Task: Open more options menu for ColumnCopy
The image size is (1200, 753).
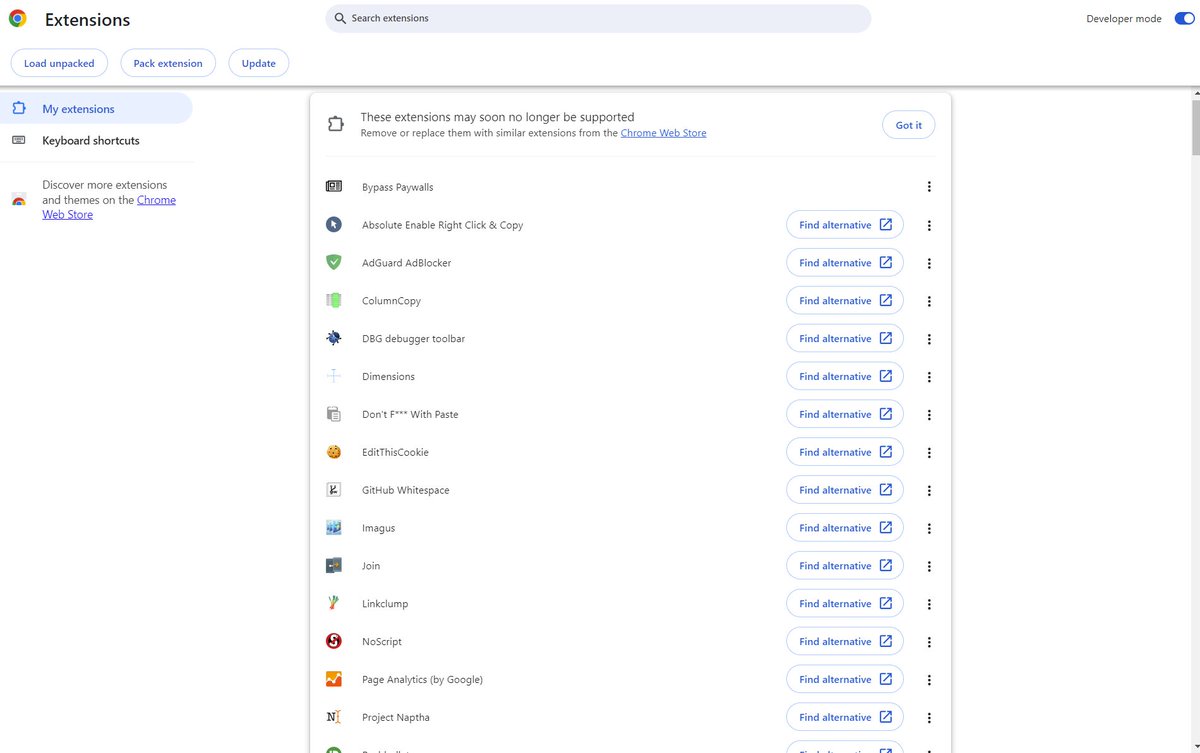Action: pyautogui.click(x=929, y=301)
